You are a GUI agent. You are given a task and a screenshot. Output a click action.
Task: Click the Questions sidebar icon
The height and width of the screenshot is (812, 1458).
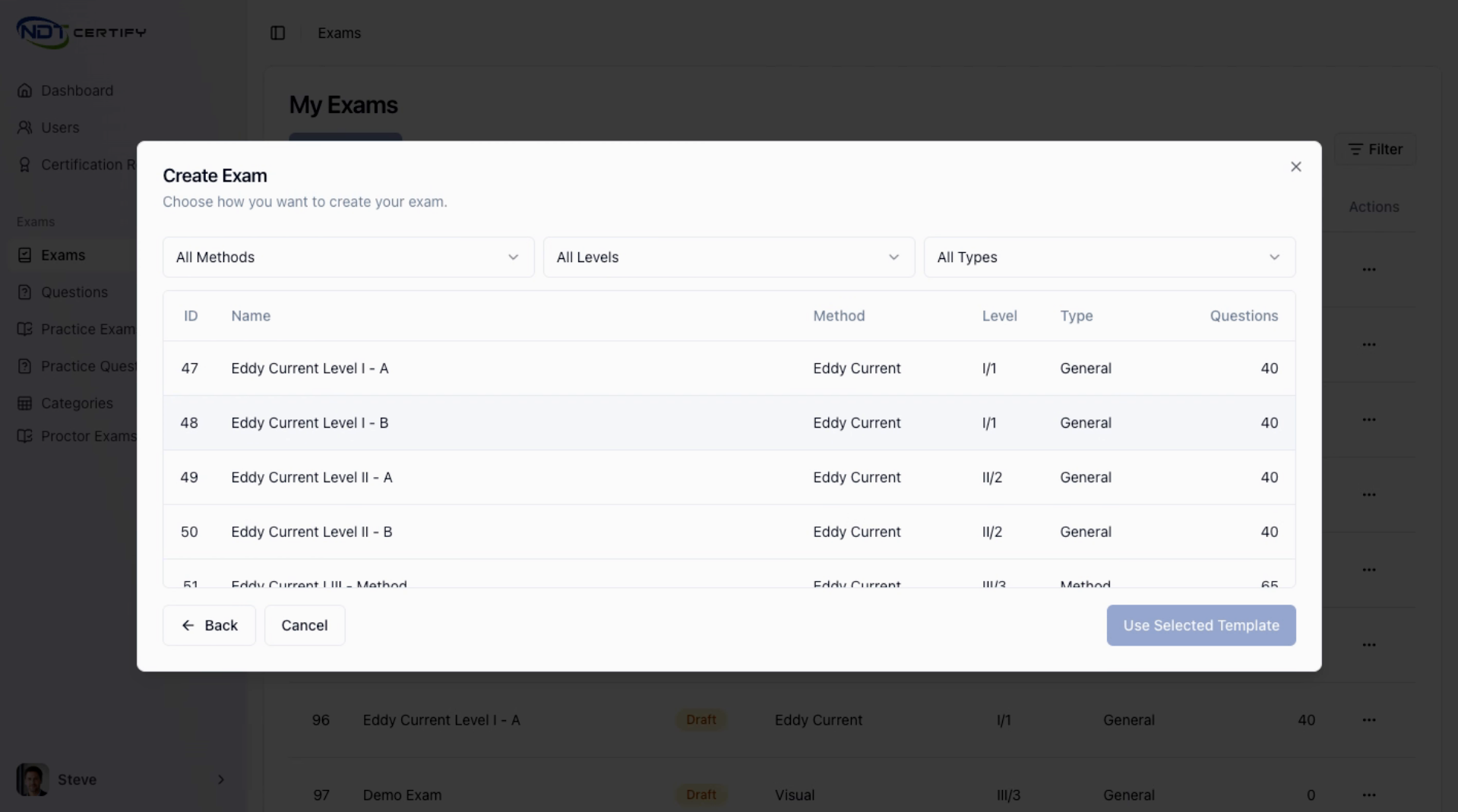(25, 292)
